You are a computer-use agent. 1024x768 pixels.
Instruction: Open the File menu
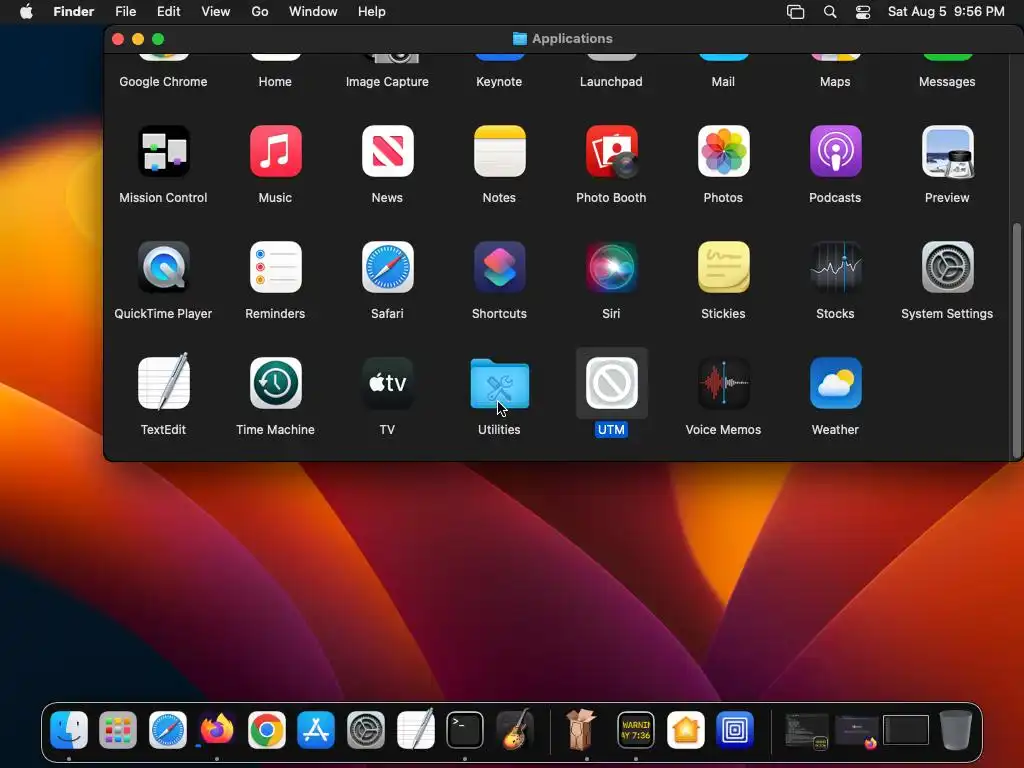click(125, 12)
